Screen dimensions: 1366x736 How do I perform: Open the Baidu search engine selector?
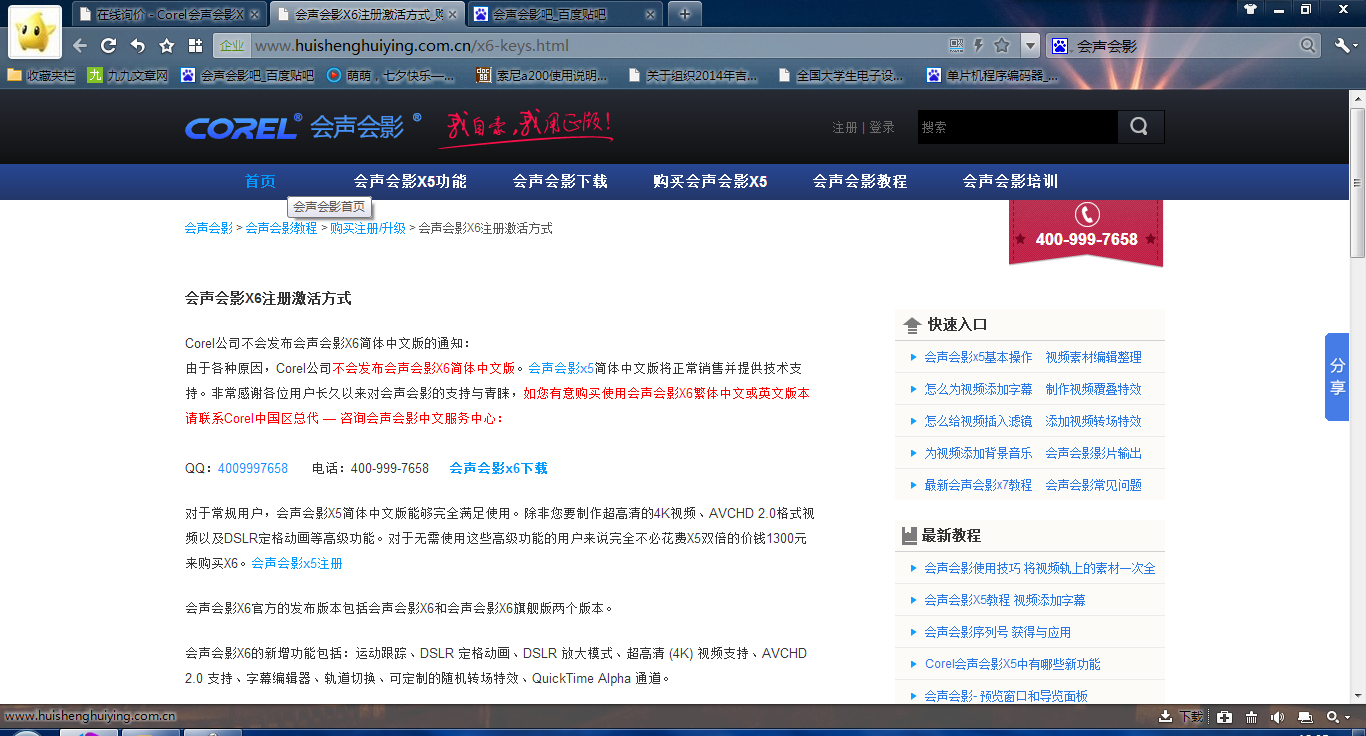[1060, 46]
